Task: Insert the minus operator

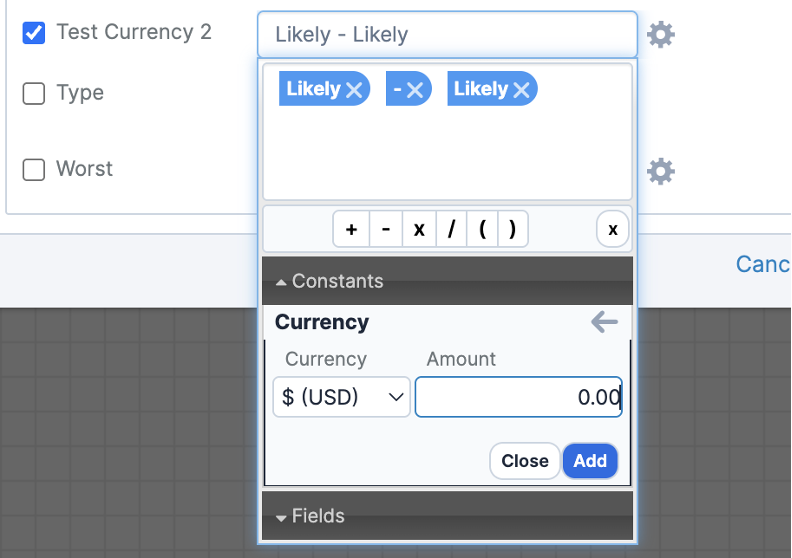Action: 386,229
